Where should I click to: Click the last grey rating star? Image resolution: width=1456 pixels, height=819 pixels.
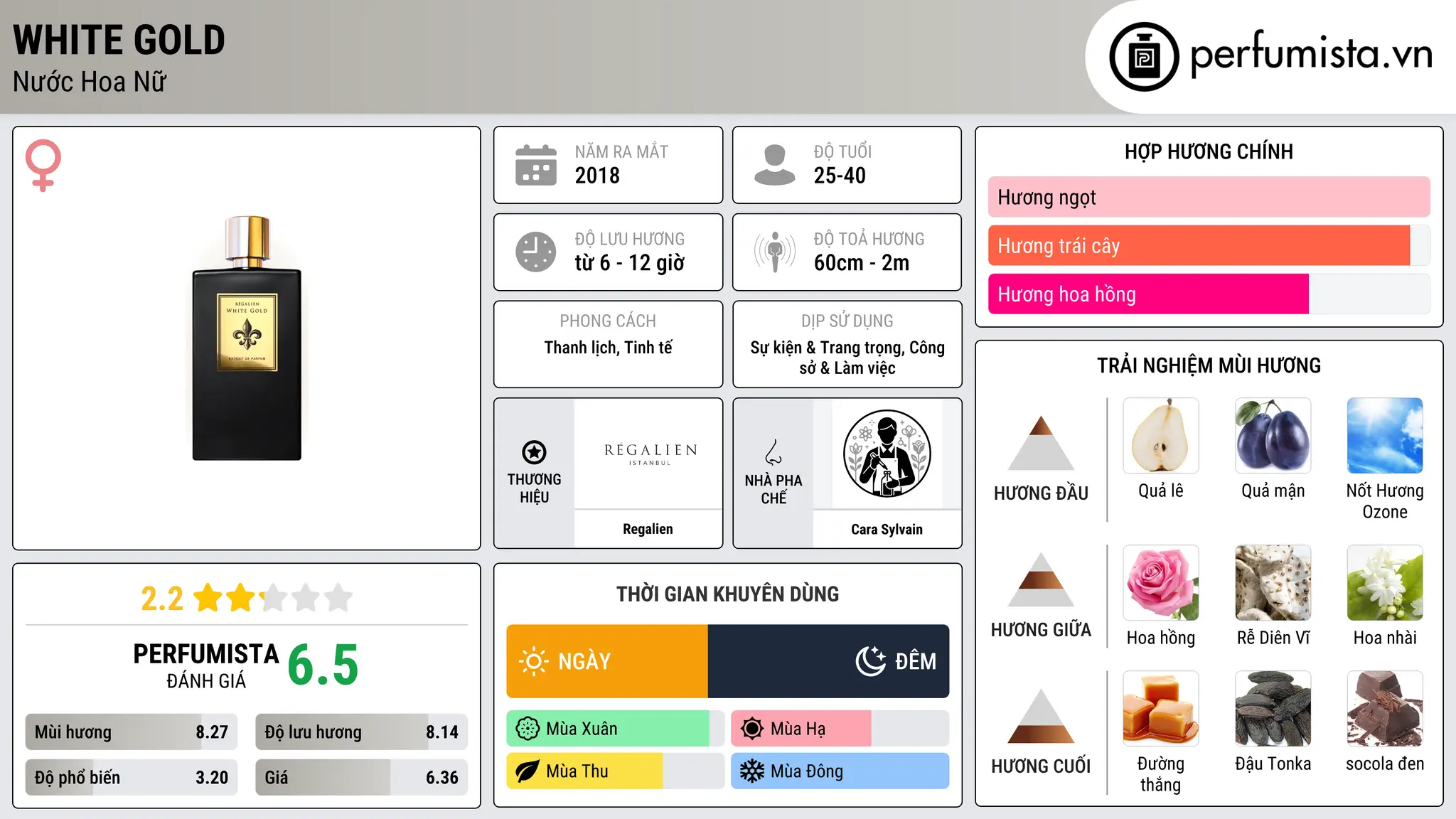coord(338,598)
